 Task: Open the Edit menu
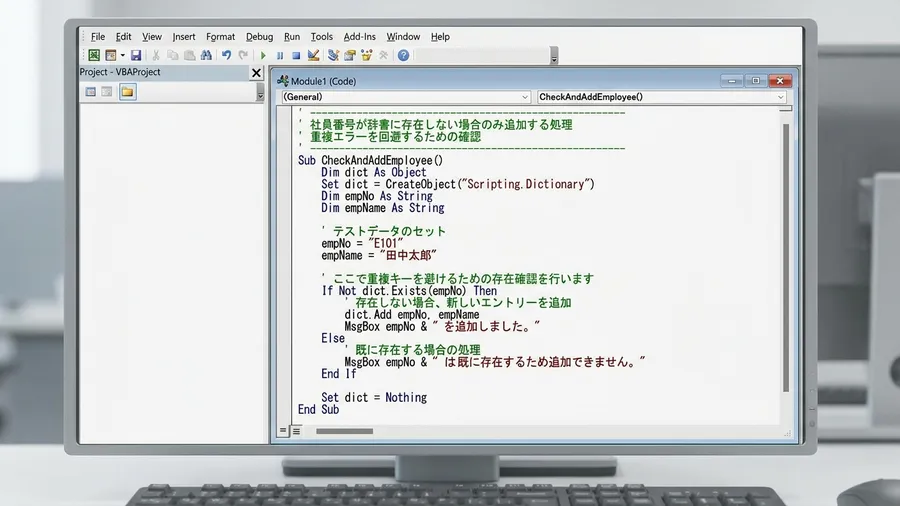click(x=123, y=37)
